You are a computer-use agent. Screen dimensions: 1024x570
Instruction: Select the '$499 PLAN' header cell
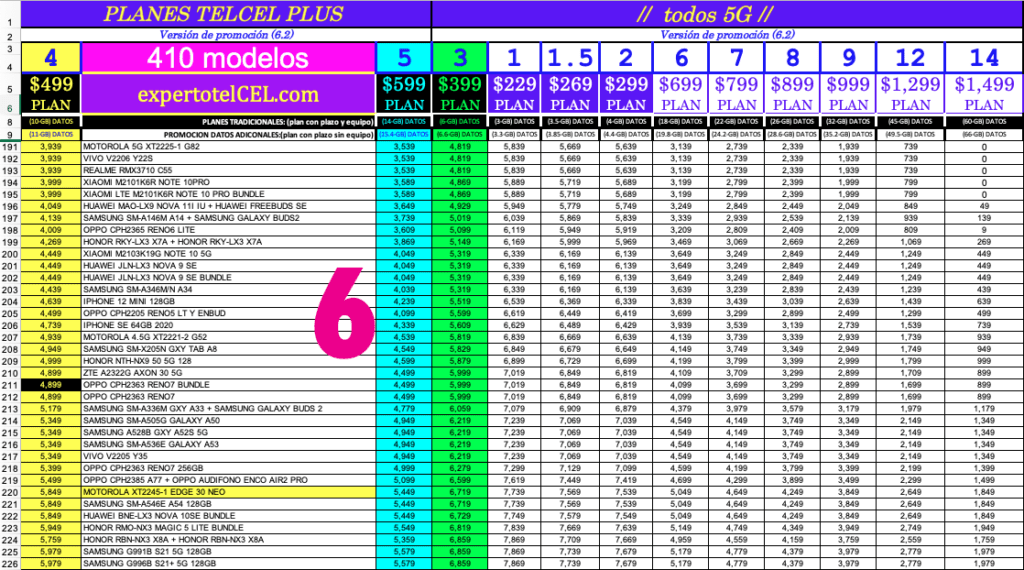pos(51,94)
